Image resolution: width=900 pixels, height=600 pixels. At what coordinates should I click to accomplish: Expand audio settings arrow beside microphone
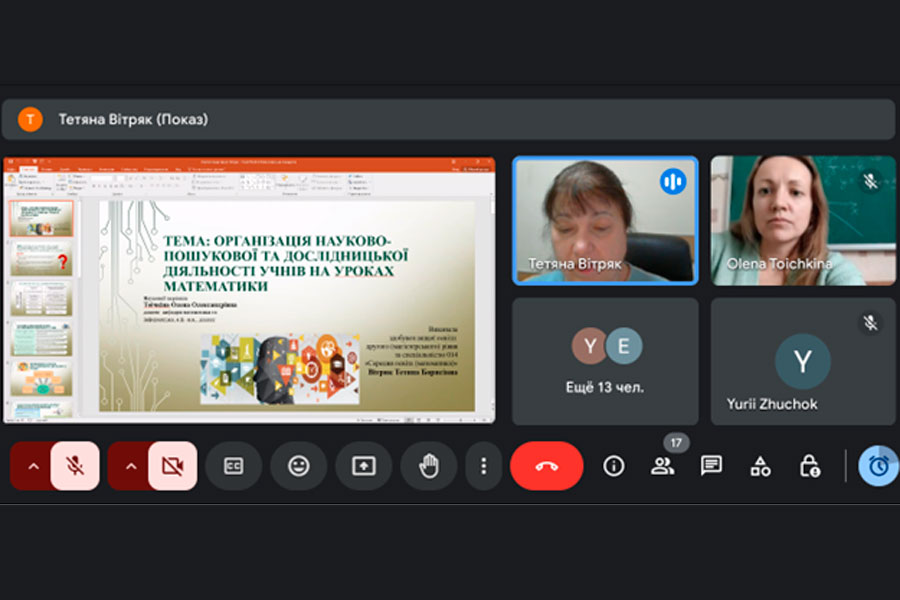33,466
